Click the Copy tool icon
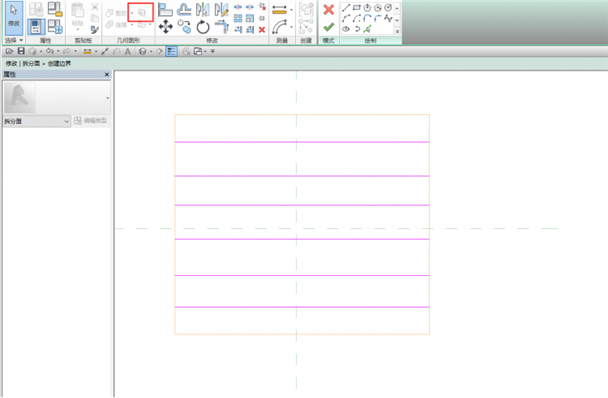This screenshot has width=608, height=398. point(184,27)
